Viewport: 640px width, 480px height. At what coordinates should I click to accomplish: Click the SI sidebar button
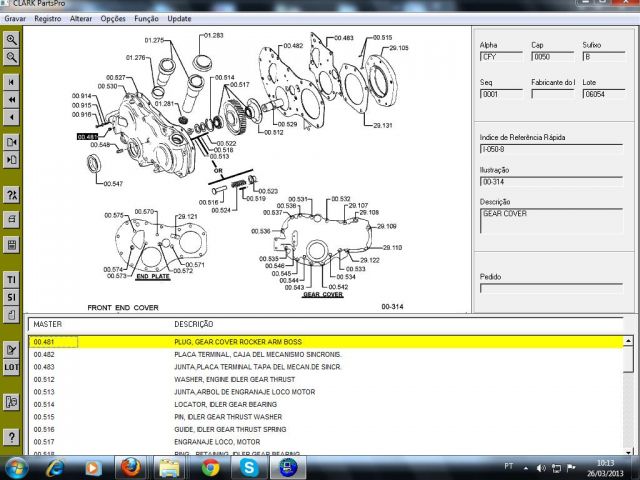tap(11, 298)
